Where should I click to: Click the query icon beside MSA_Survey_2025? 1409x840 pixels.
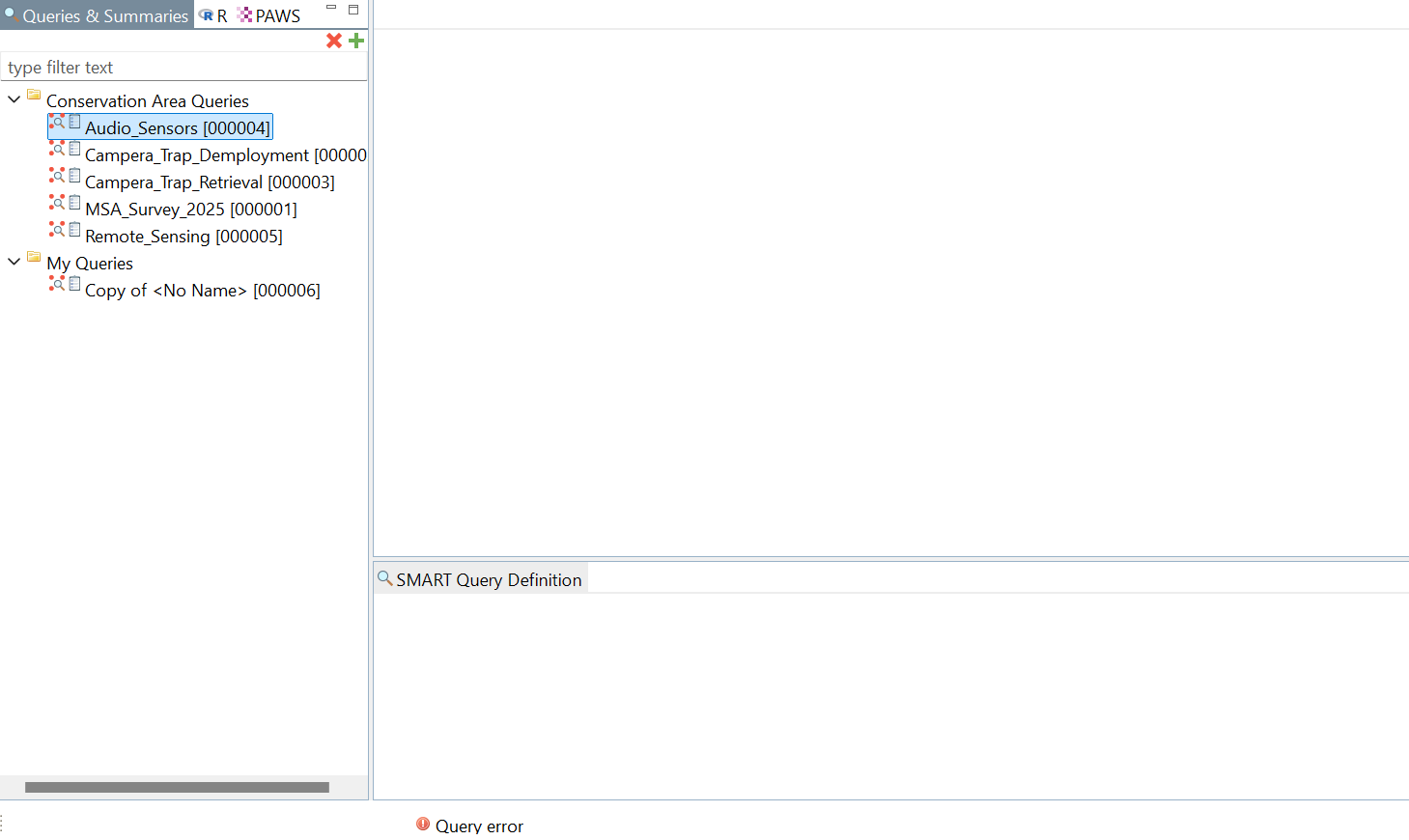coord(57,204)
